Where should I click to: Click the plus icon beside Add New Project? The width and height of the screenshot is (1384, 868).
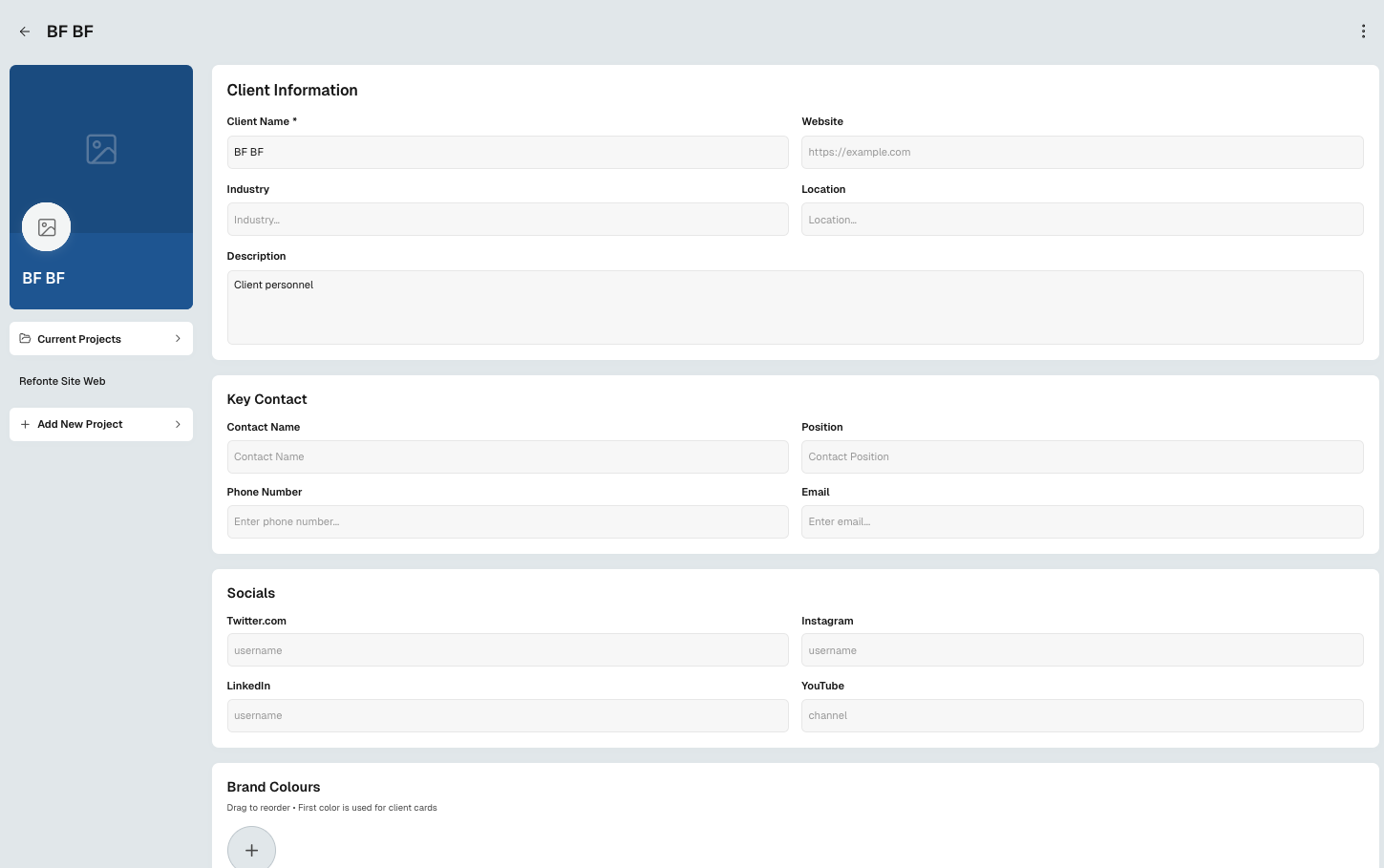point(26,424)
